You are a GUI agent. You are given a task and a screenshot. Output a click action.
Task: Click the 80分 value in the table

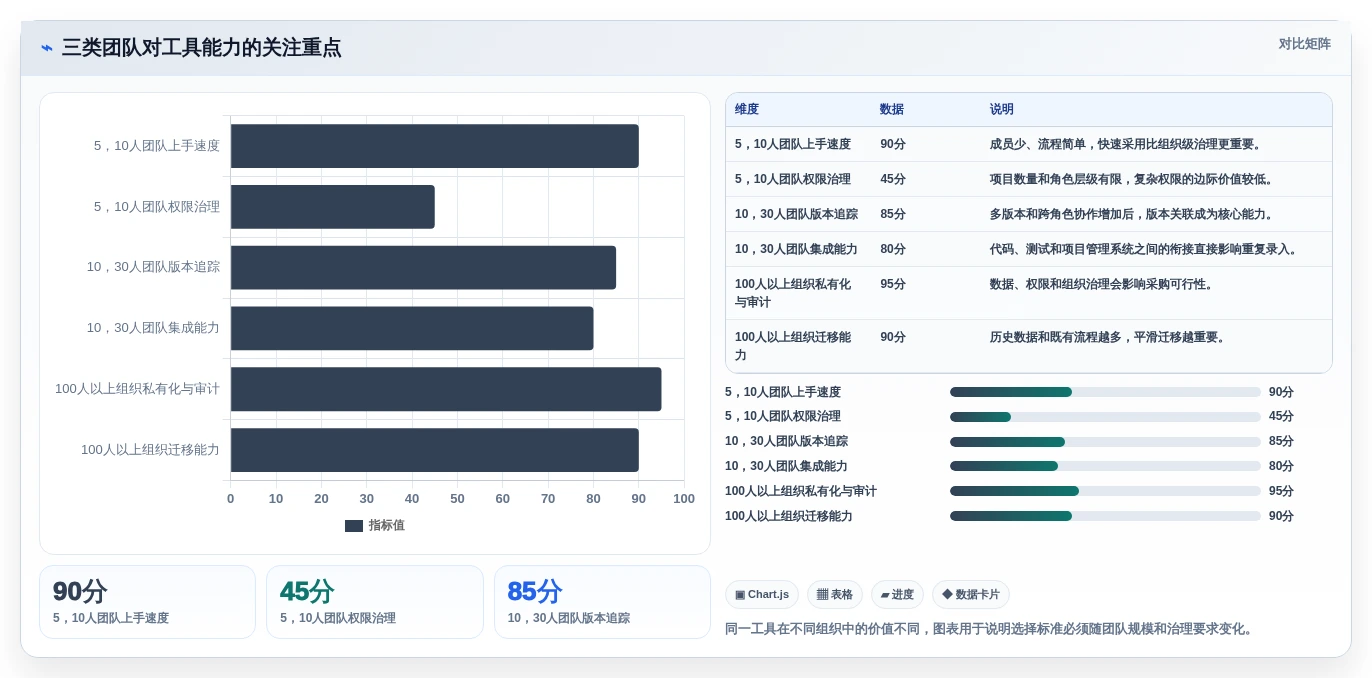pos(893,249)
